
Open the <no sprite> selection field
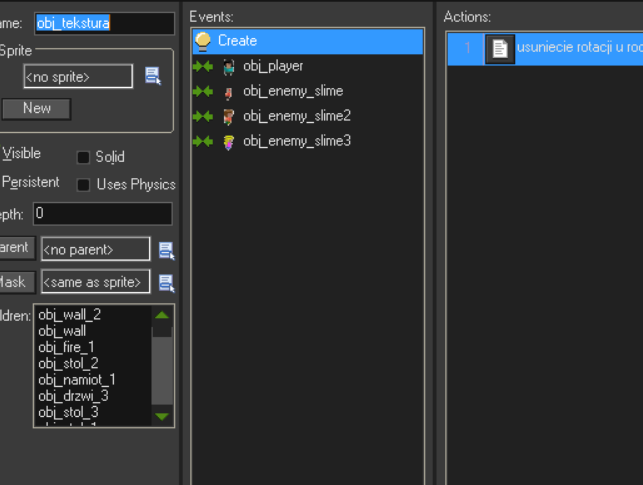click(x=78, y=76)
